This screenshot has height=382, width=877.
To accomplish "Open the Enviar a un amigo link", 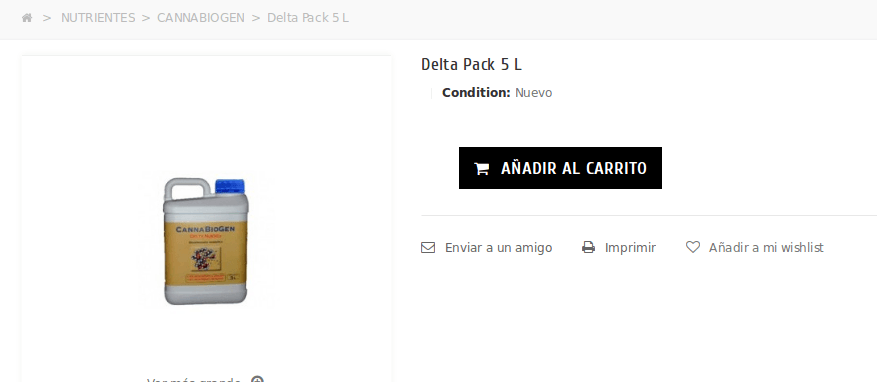I will (x=498, y=247).
